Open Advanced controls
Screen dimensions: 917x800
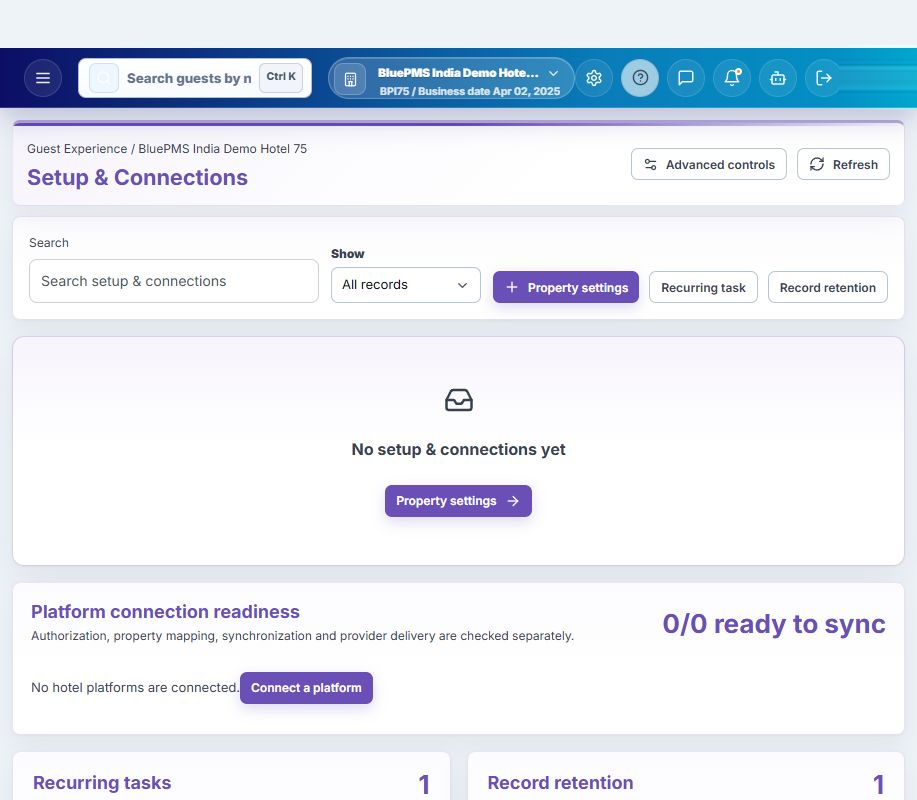[709, 164]
